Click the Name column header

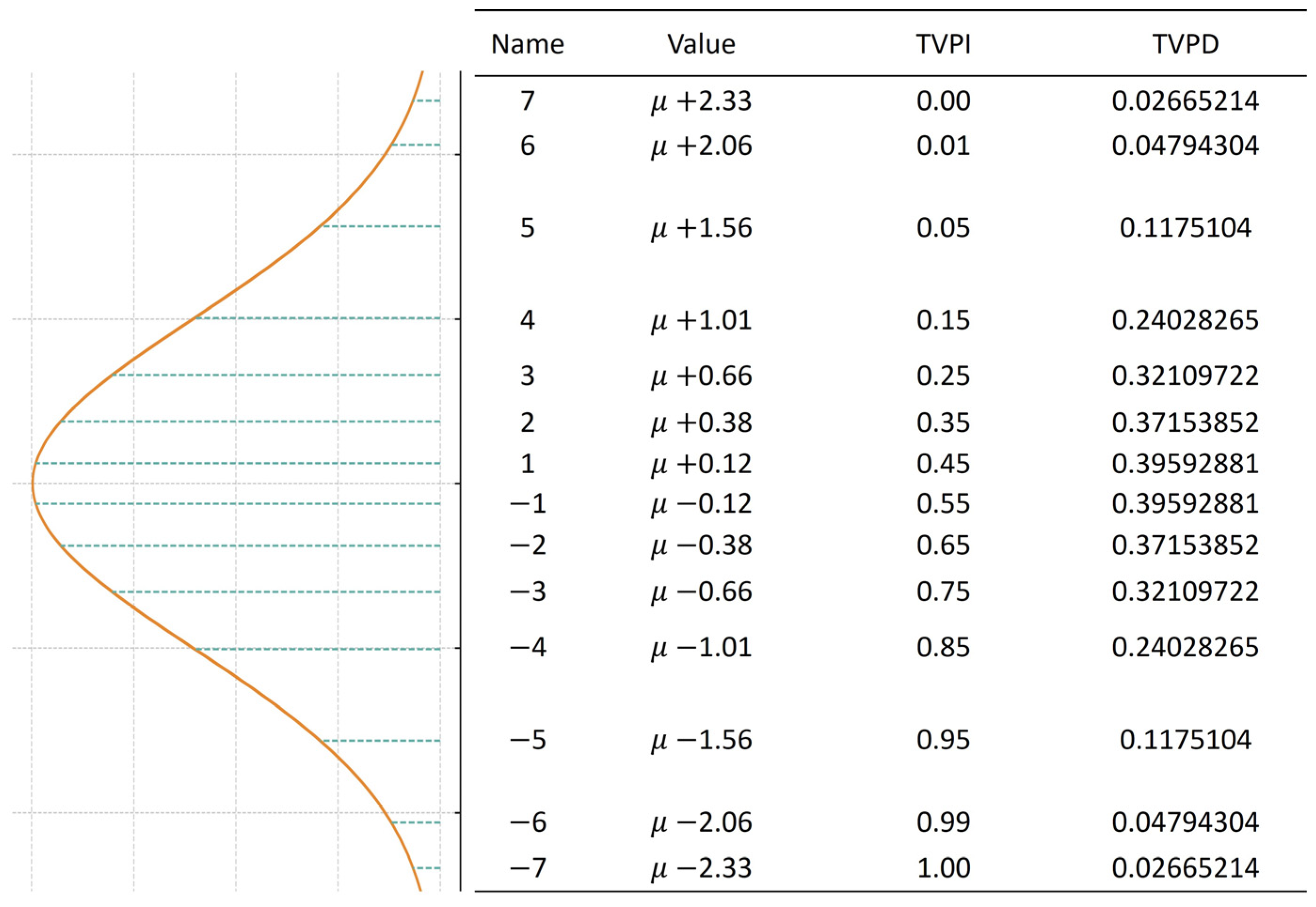tap(527, 44)
